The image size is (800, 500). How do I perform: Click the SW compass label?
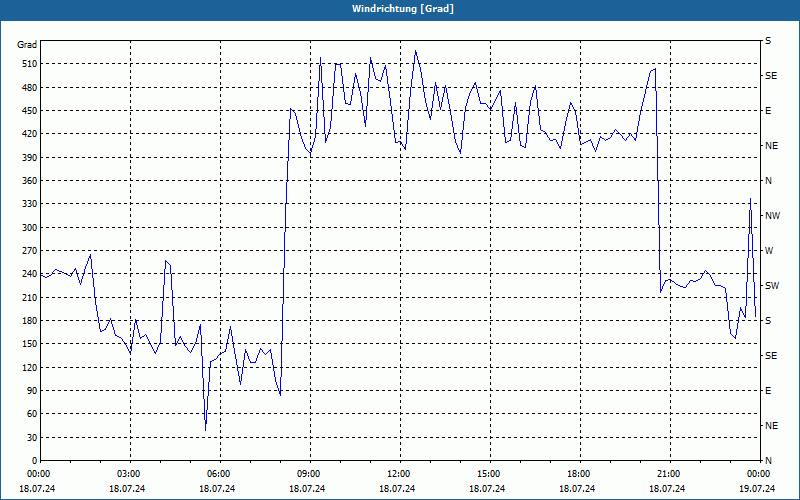coord(772,286)
